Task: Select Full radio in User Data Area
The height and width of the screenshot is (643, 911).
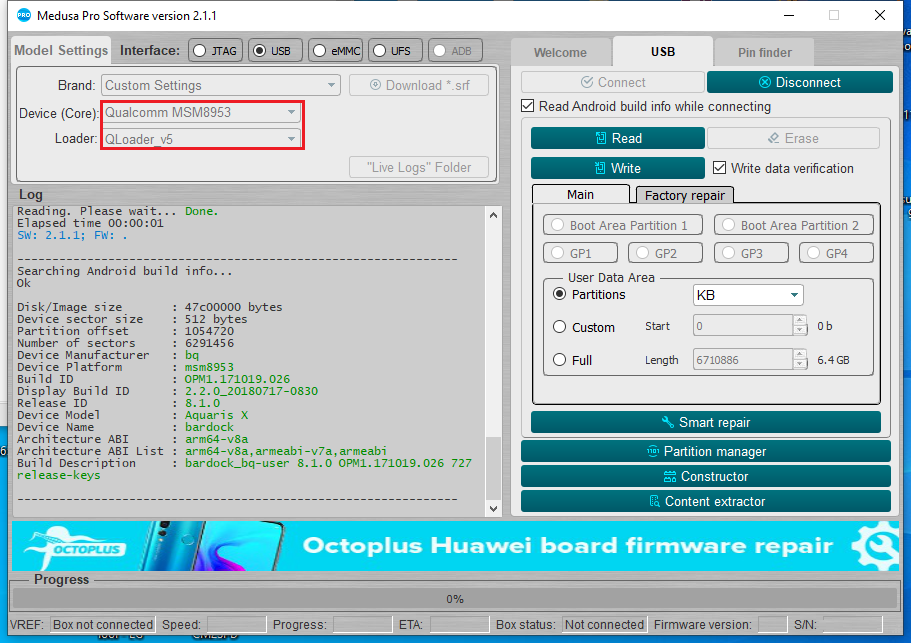Action: 559,360
